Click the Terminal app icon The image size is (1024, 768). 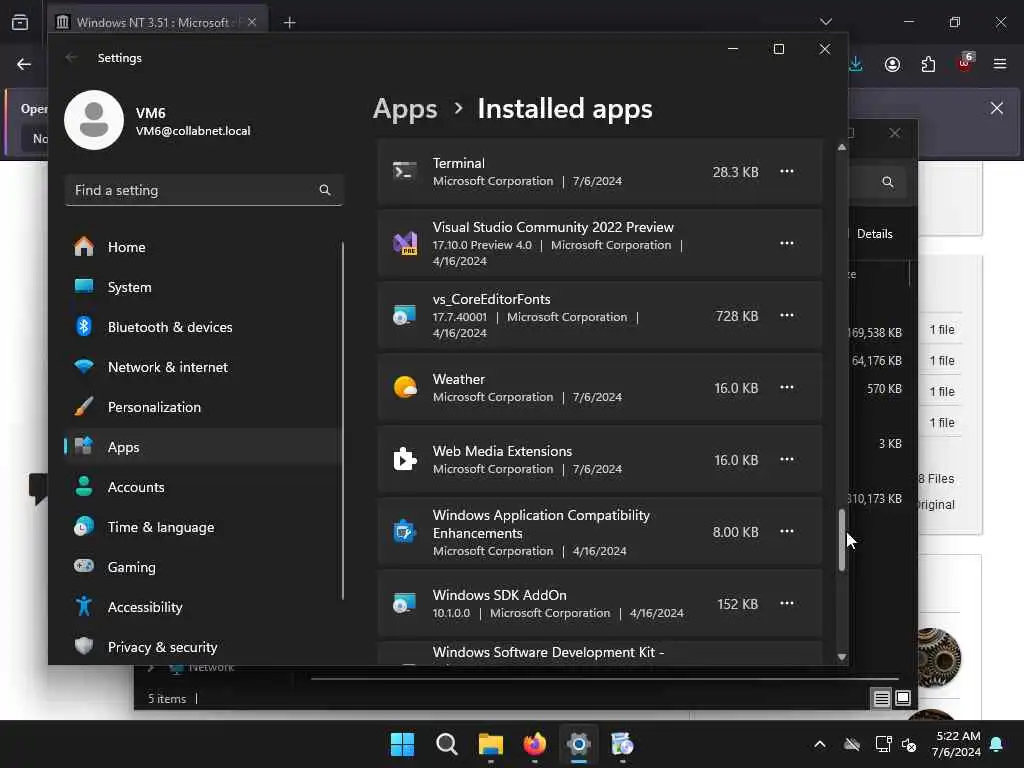tap(405, 172)
